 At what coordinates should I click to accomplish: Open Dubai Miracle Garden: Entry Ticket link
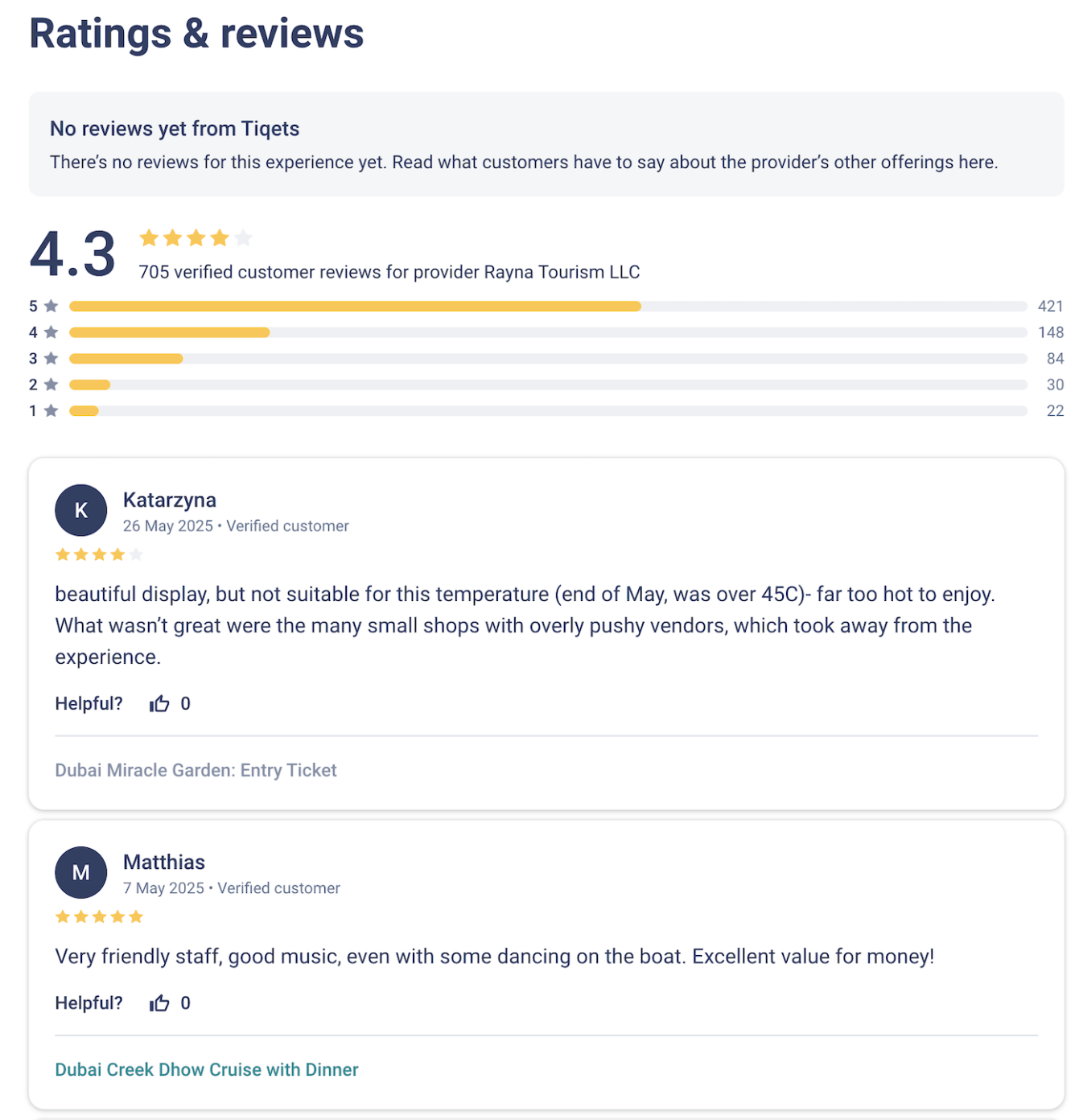(196, 770)
